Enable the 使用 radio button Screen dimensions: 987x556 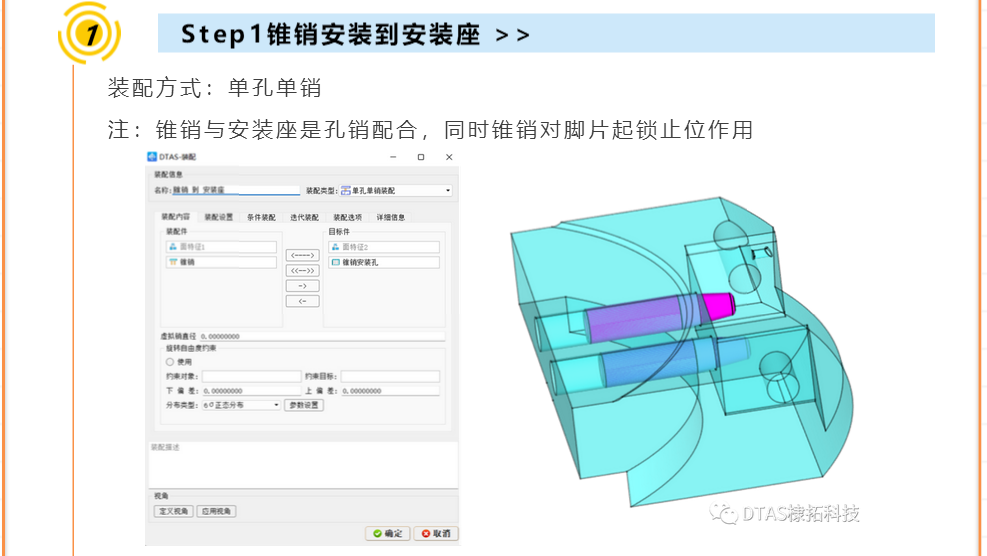tap(169, 361)
